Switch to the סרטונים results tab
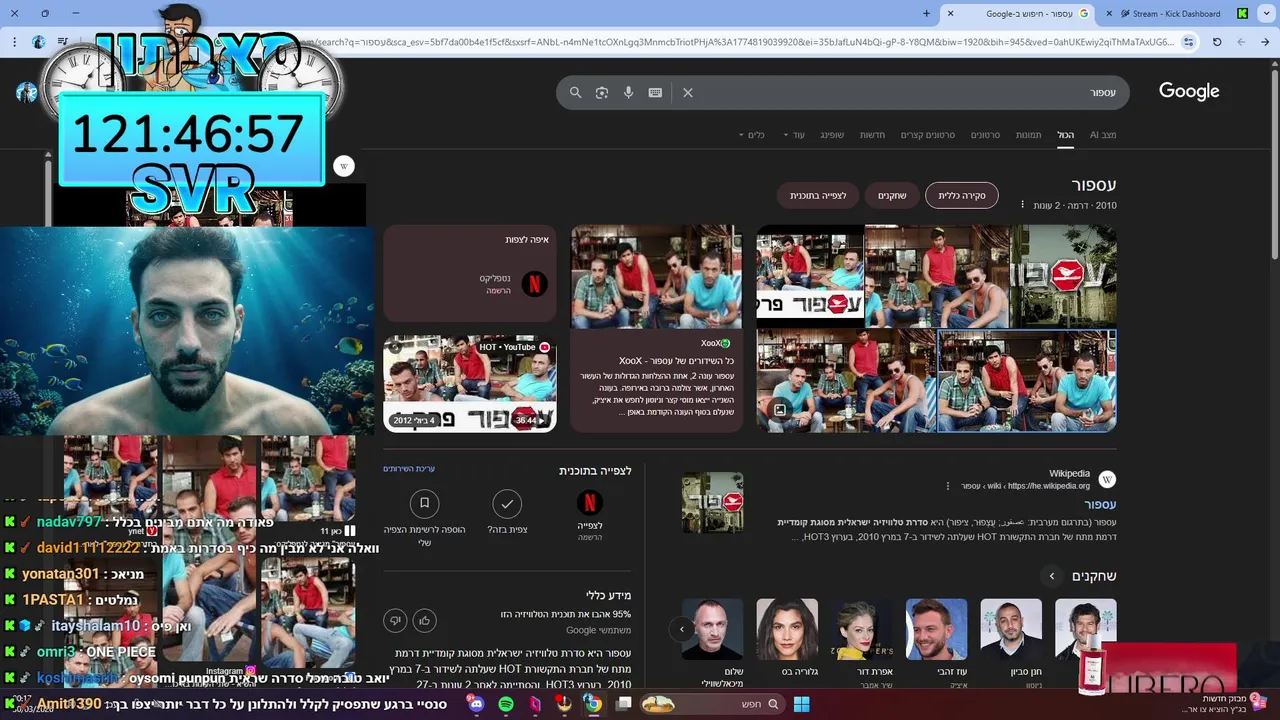The image size is (1280, 720). [x=985, y=135]
